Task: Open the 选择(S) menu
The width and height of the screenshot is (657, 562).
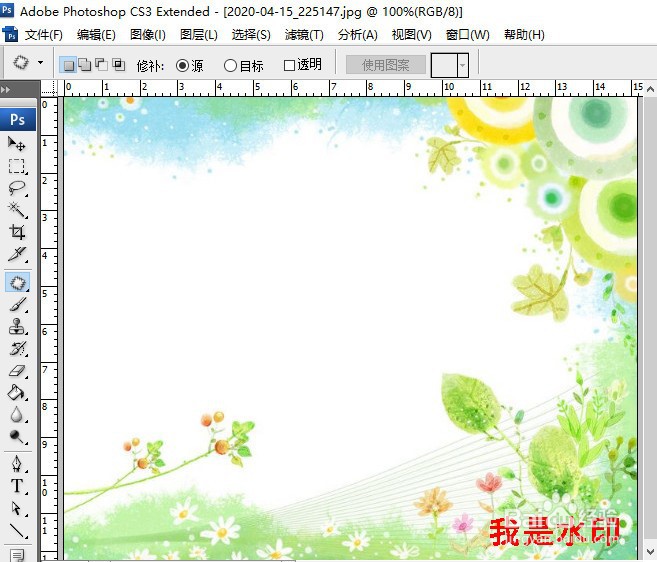Action: pyautogui.click(x=251, y=35)
